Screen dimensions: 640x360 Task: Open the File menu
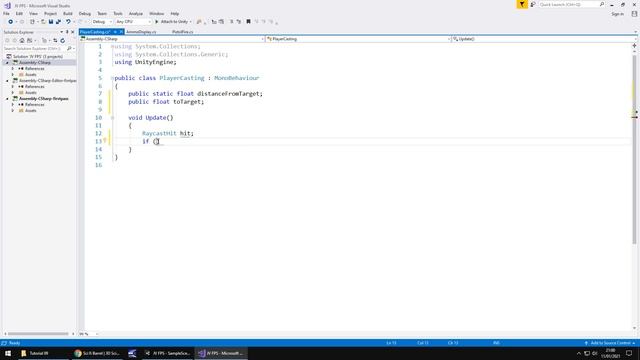pos(6,14)
